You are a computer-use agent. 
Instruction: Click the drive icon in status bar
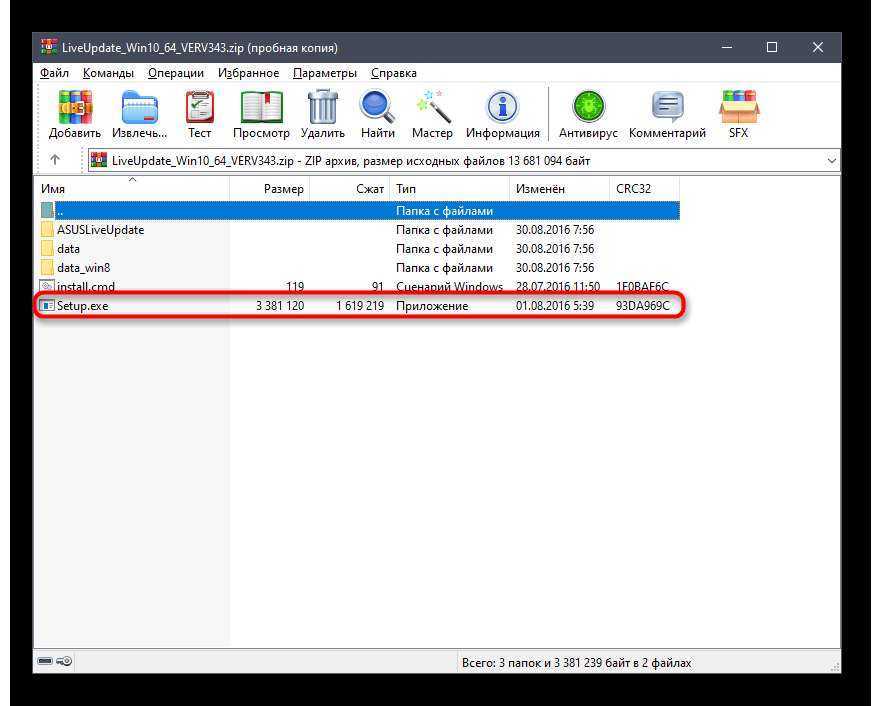45,662
